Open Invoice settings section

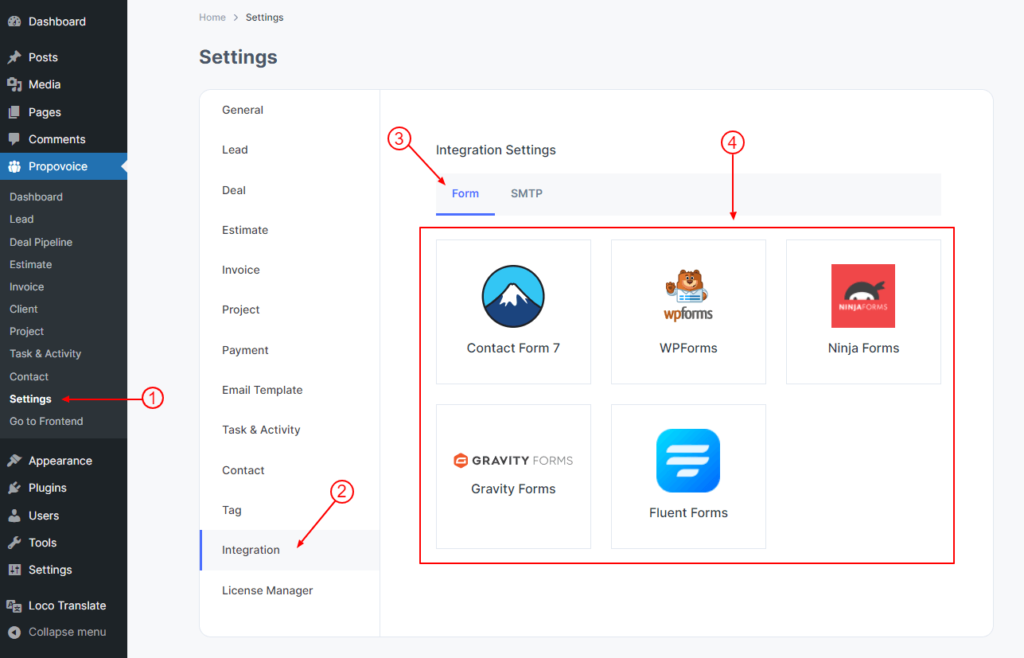tap(240, 270)
